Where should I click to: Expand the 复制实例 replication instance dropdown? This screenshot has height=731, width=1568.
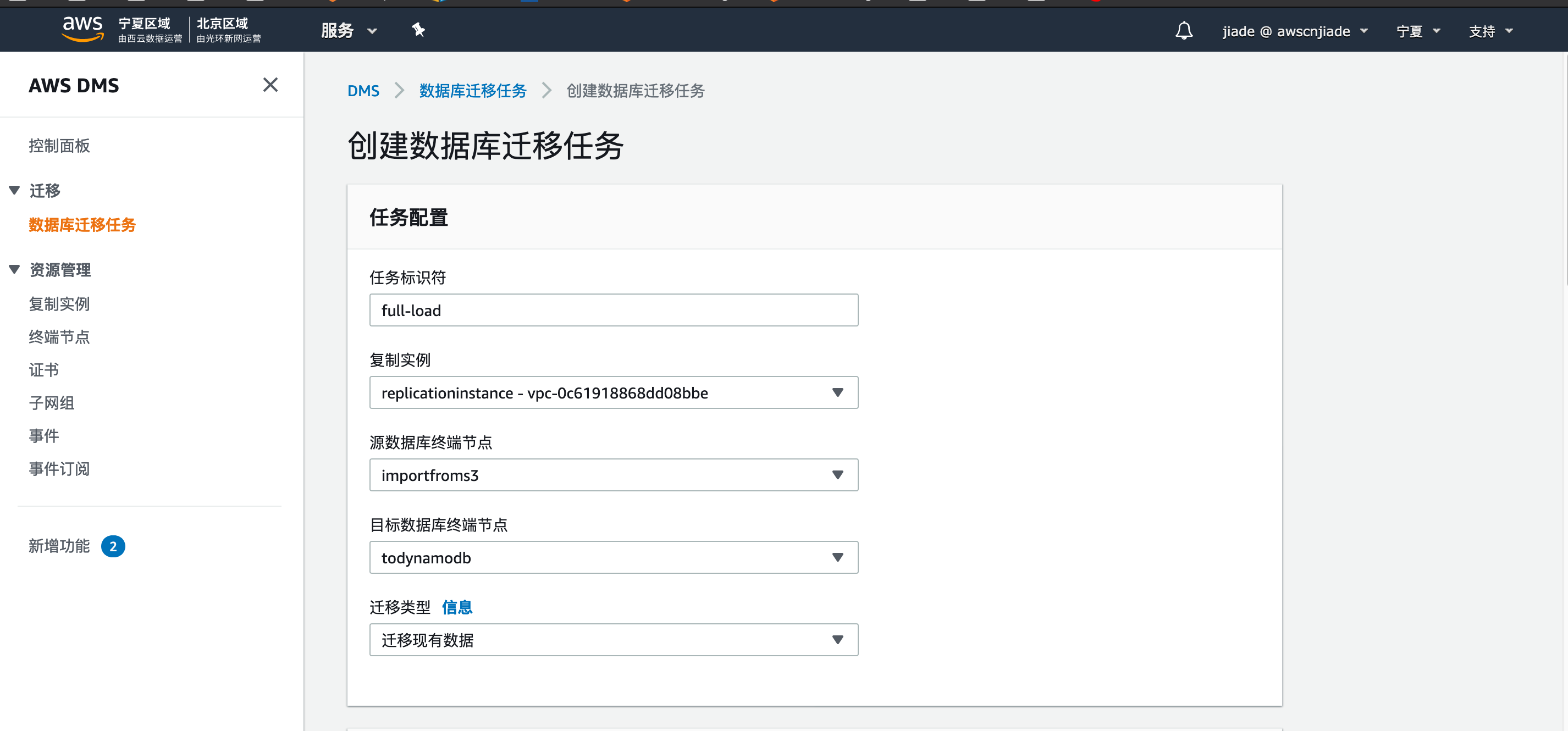point(613,392)
